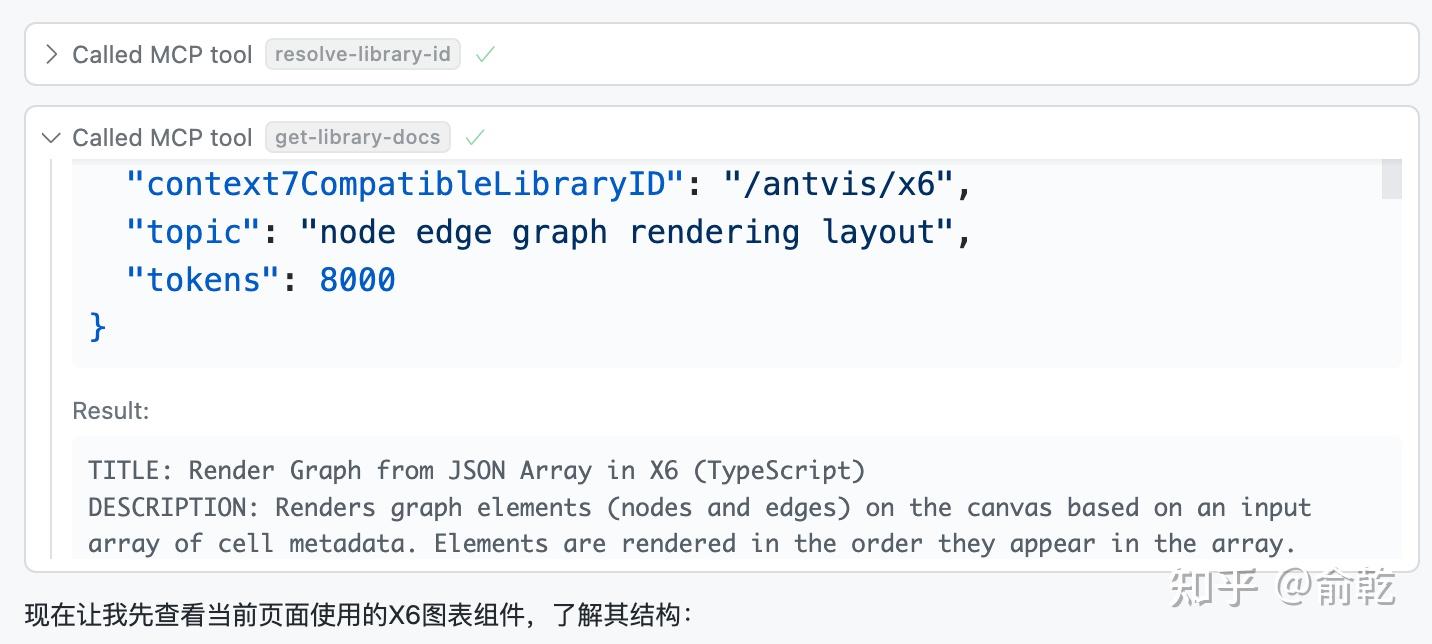Click the TITLE line in the result output
Image resolution: width=1432 pixels, height=644 pixels.
476,470
